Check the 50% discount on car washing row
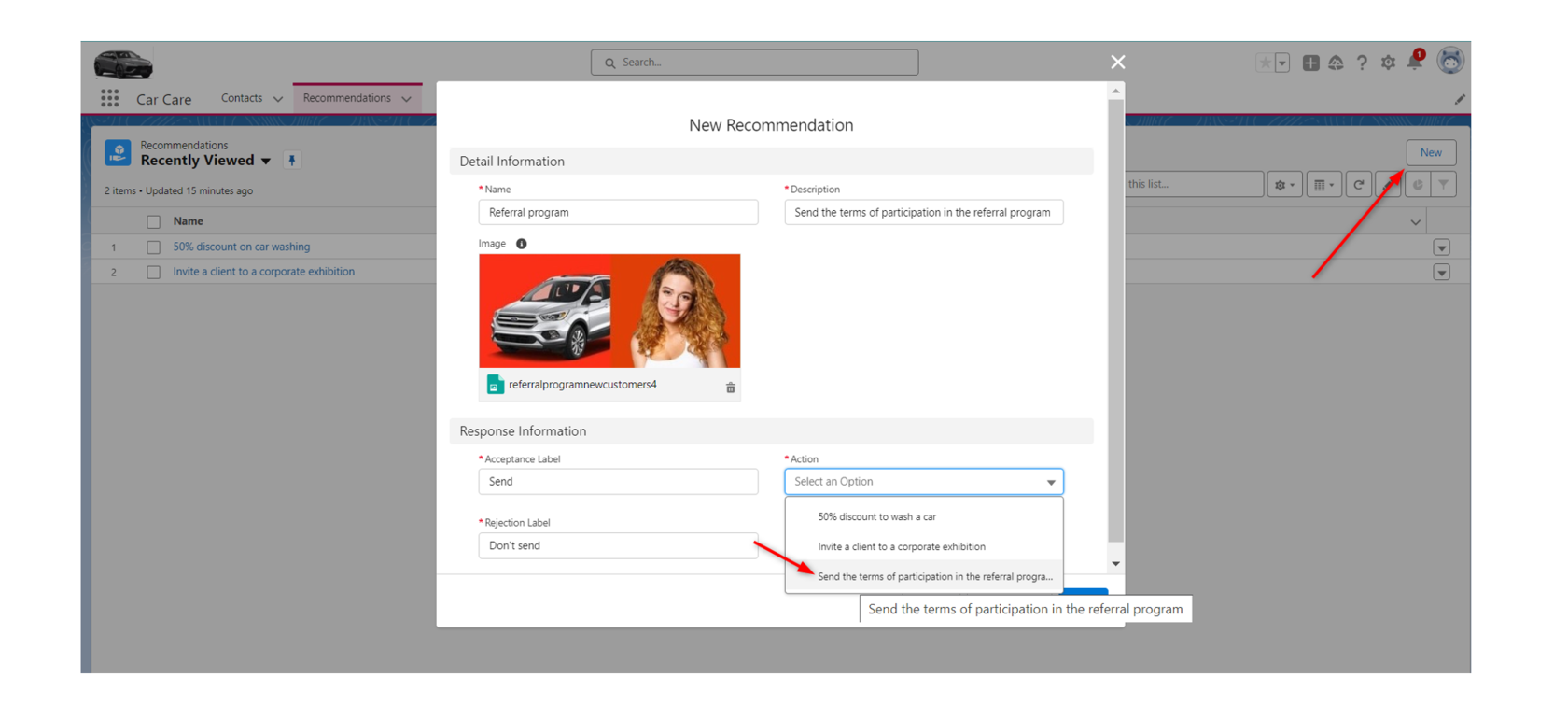Screen dimensions: 1568x719 154,247
